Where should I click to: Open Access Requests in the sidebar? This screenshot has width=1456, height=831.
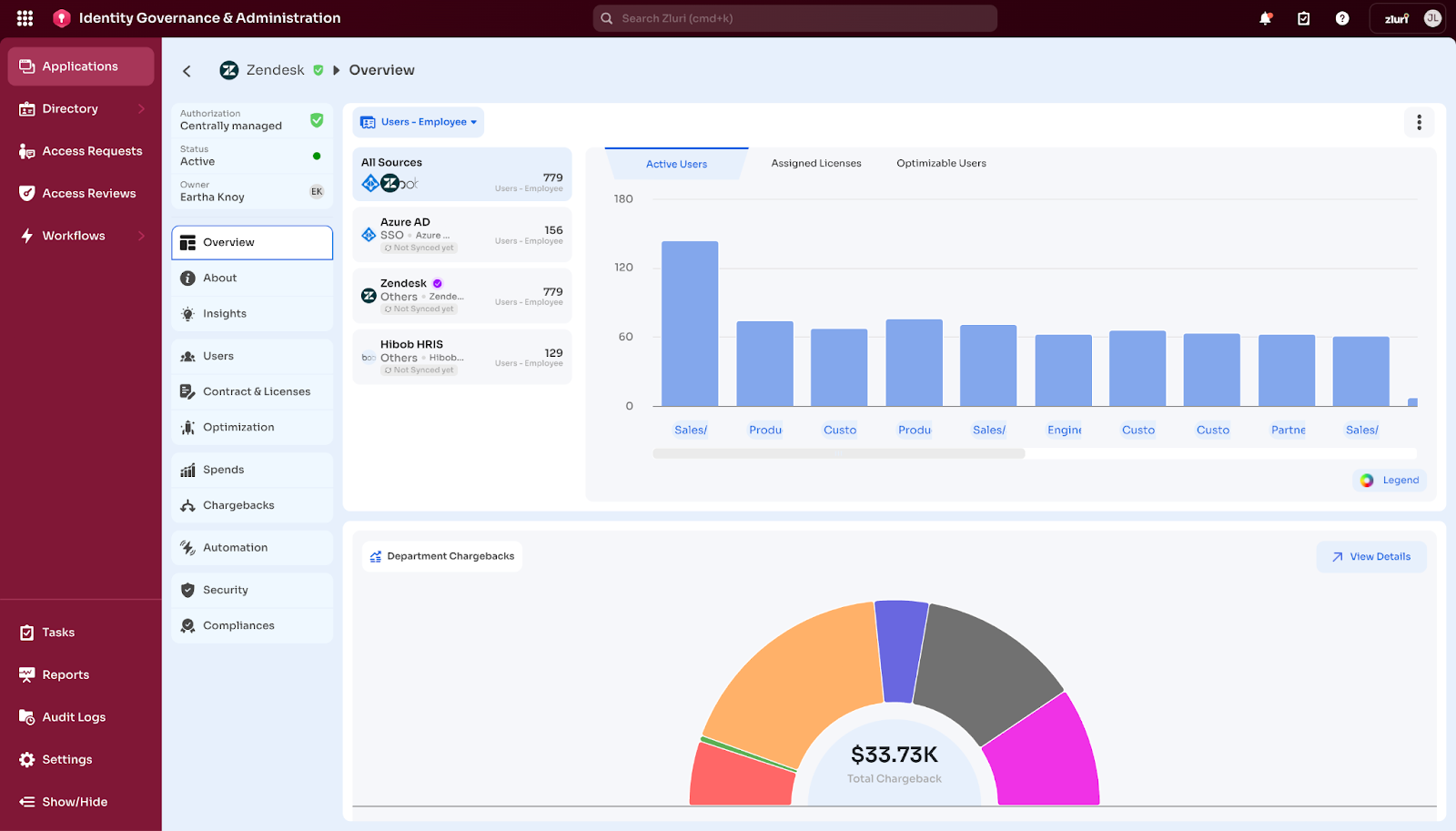81,151
